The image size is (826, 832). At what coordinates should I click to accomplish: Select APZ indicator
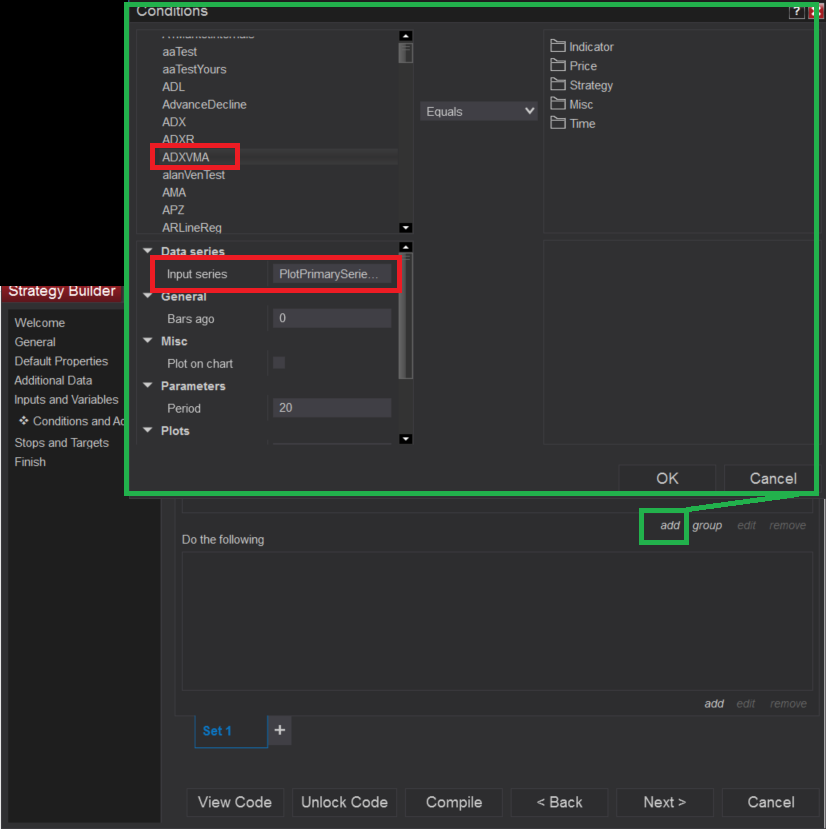point(173,210)
